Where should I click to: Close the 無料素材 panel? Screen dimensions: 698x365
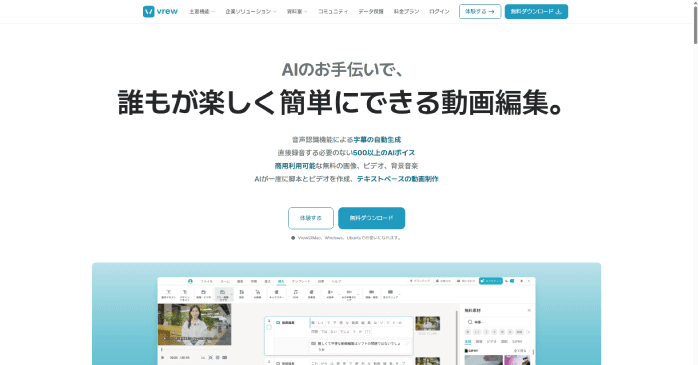529,310
